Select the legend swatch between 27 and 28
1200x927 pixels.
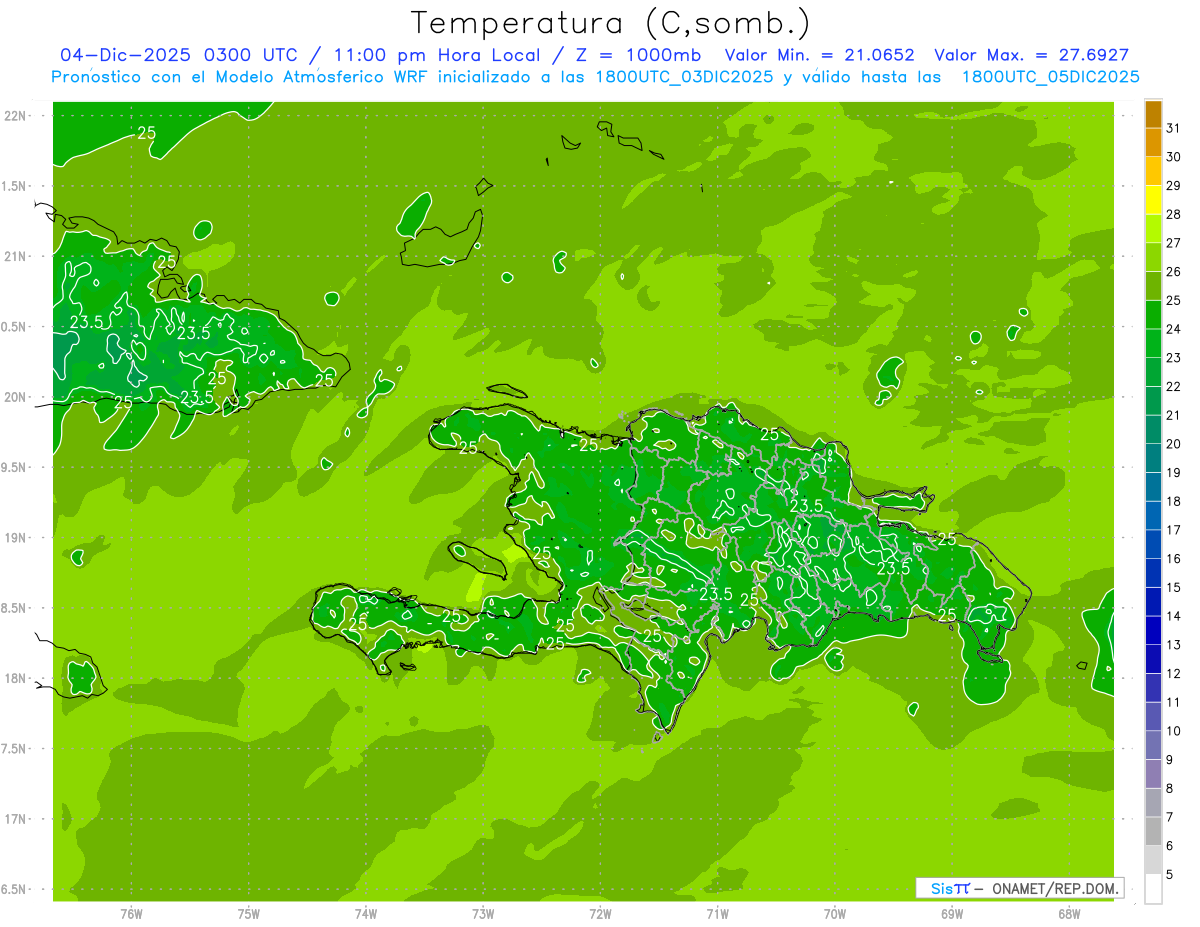pyautogui.click(x=1153, y=229)
